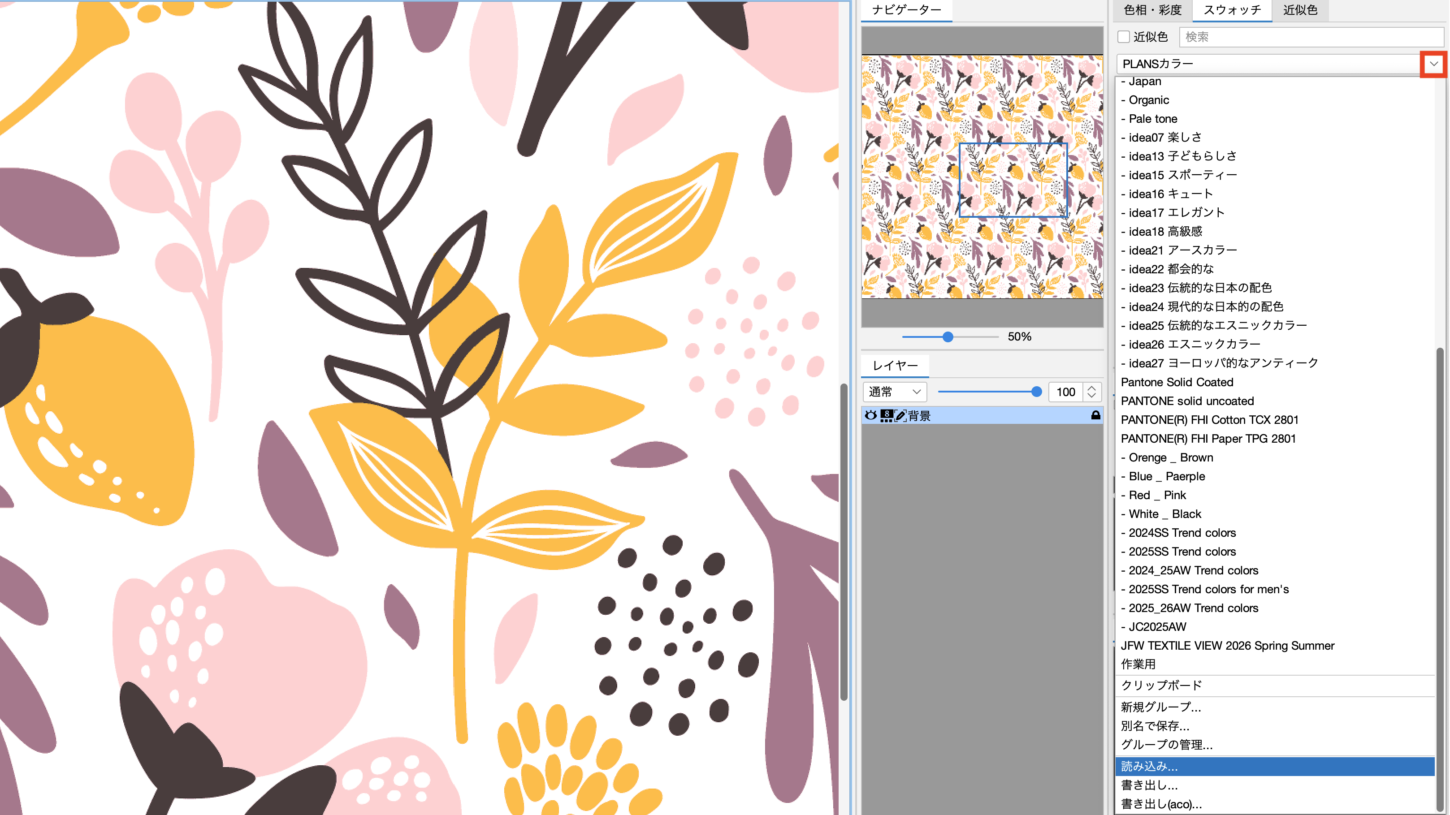
Task: Select 2025SS Trend colors group
Action: pyautogui.click(x=1182, y=551)
